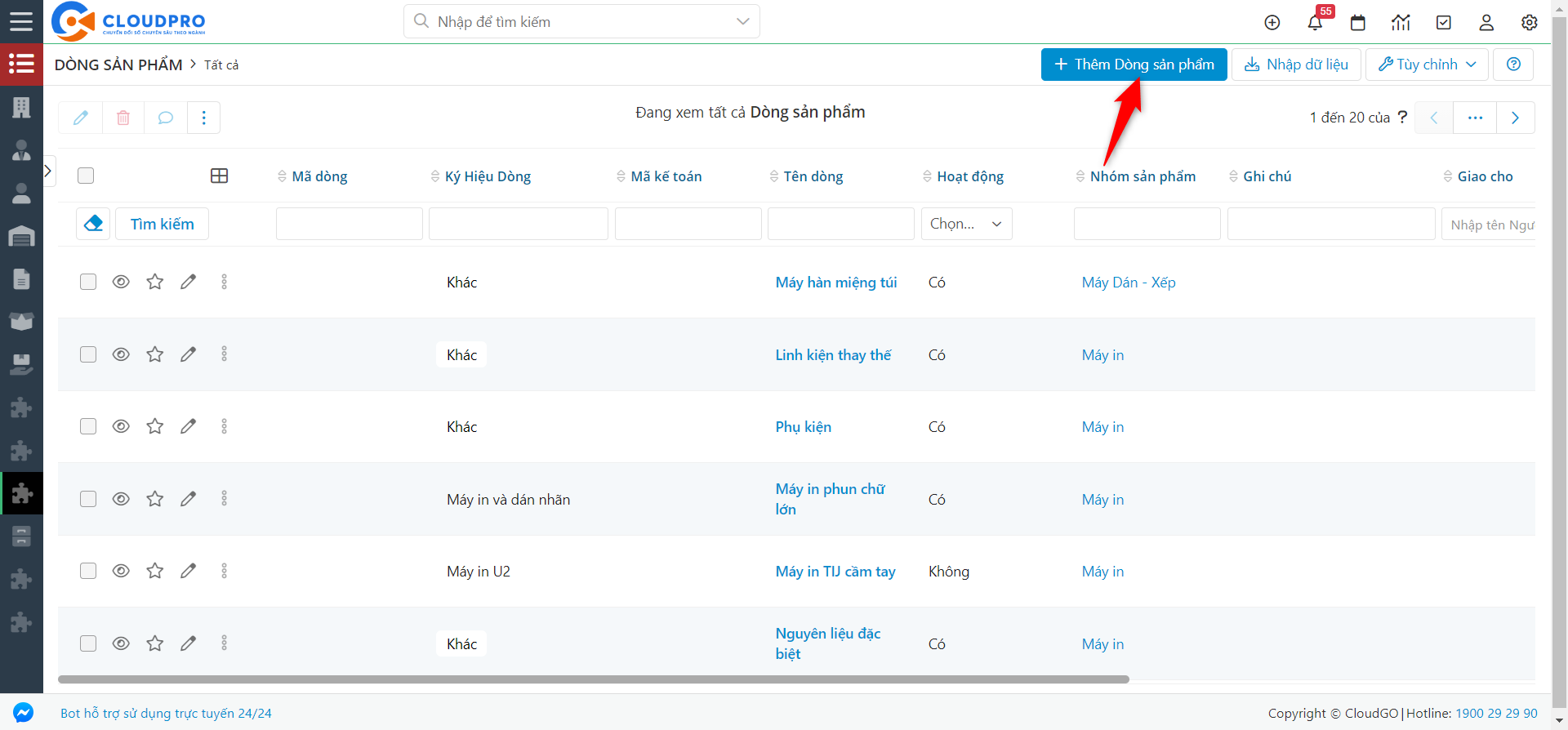Expand the global search dropdown arrow
Viewport: 1568px width, 730px height.
(742, 21)
